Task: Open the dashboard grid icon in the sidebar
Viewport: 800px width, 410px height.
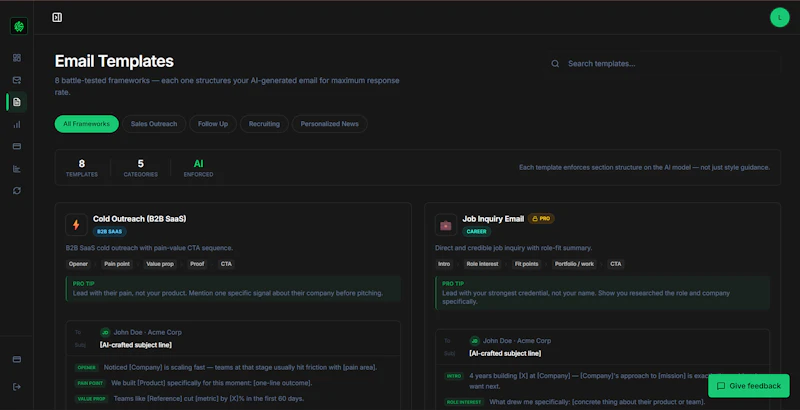Action: (x=17, y=58)
